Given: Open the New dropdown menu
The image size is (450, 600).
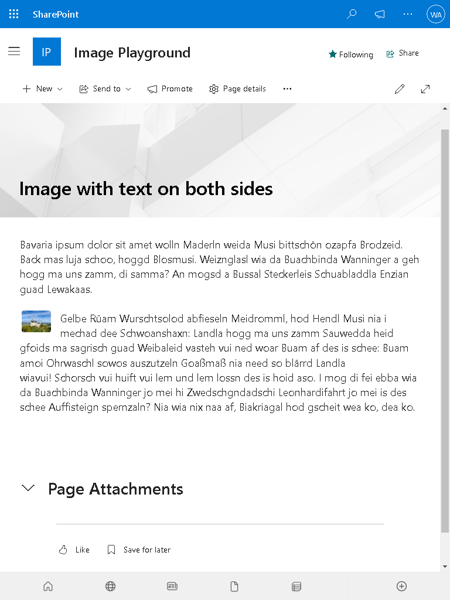Looking at the screenshot, I should [x=42, y=89].
